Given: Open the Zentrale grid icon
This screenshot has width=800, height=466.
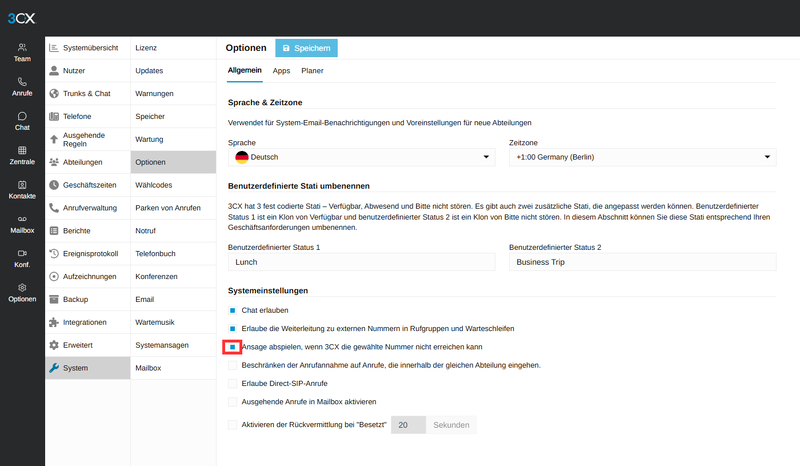Looking at the screenshot, I should click(22, 150).
